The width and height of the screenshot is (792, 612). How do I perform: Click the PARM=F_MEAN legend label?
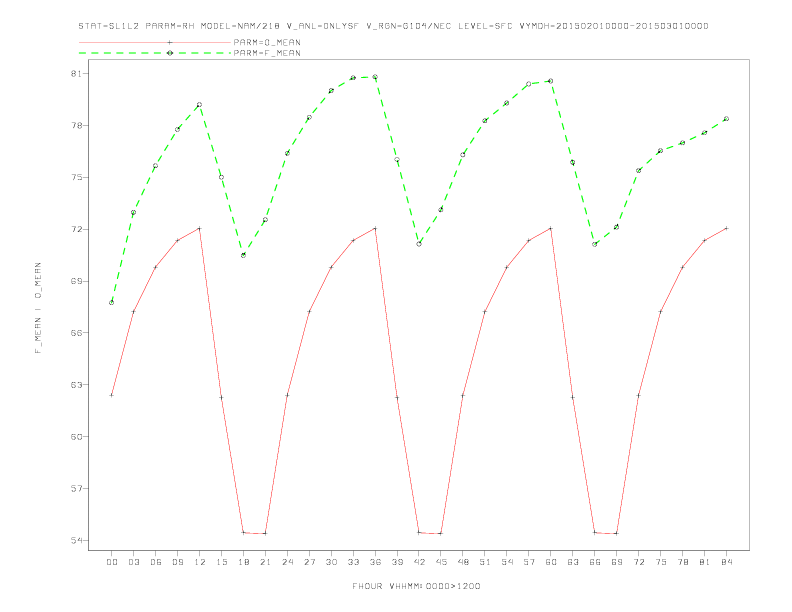[x=267, y=53]
